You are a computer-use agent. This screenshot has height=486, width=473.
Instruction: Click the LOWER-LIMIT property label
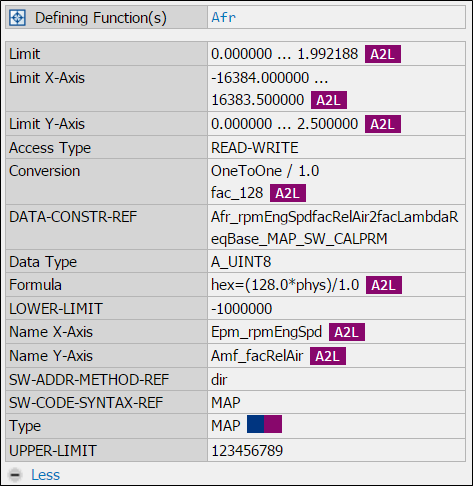pos(56,309)
